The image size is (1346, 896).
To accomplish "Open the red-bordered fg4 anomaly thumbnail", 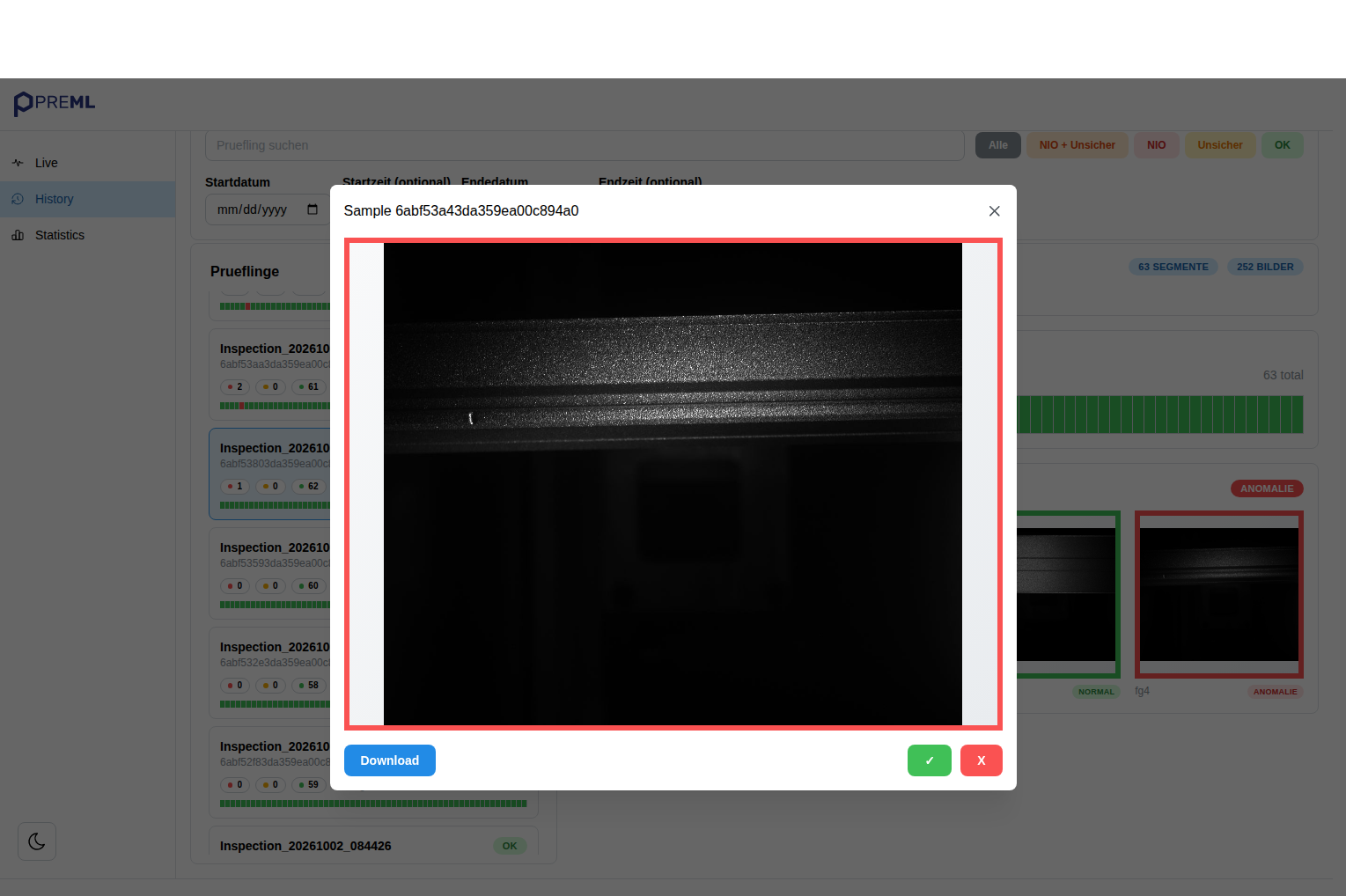I will [x=1219, y=594].
